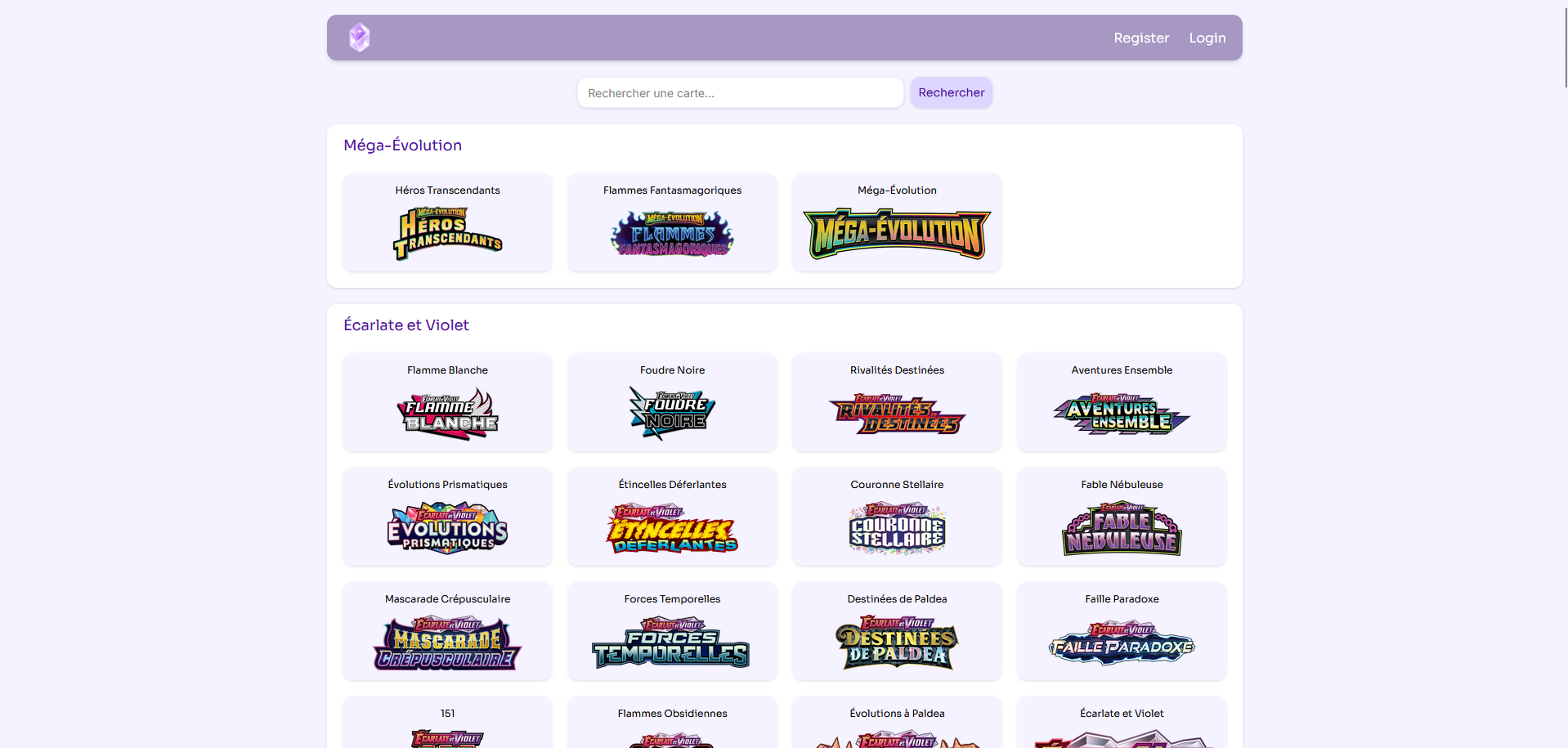This screenshot has width=1568, height=748.
Task: Open the Foudre Noire set logo
Action: click(673, 414)
